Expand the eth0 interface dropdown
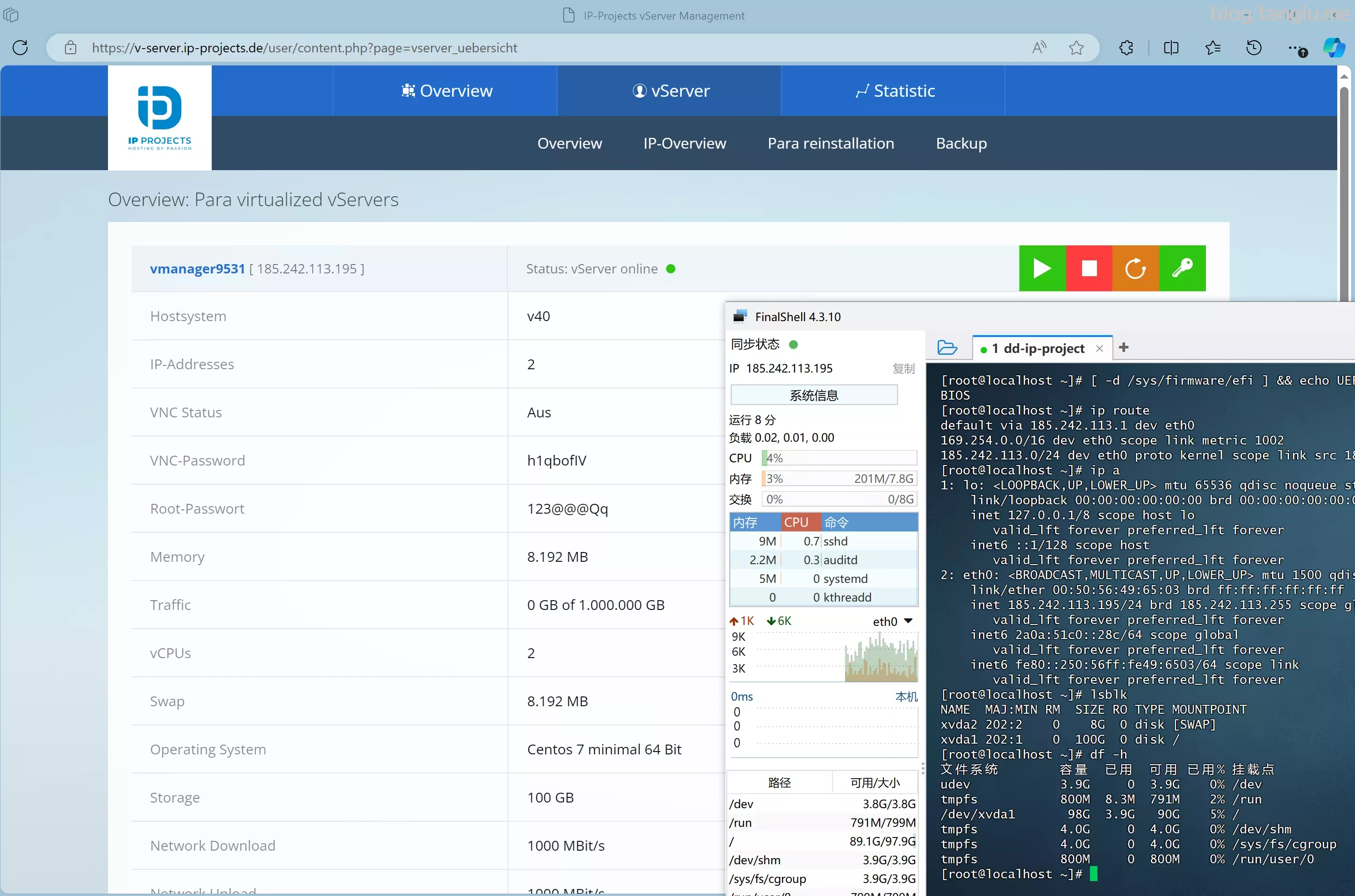1355x896 pixels. 908,621
